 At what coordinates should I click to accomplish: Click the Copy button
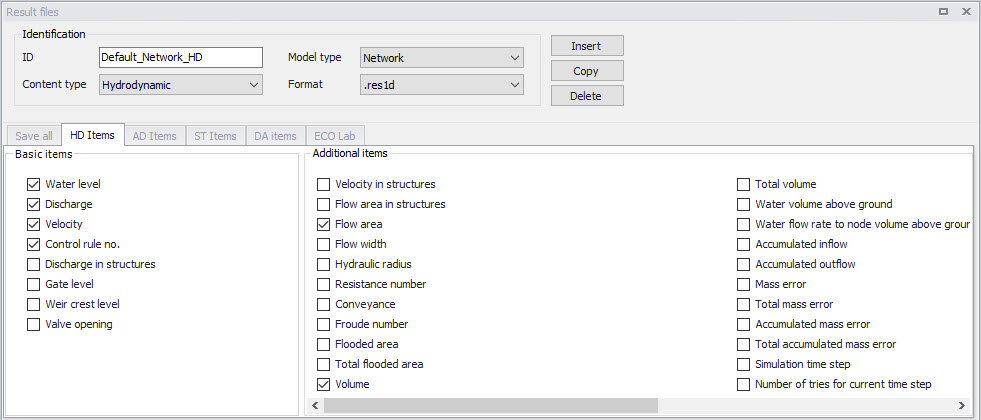pyautogui.click(x=587, y=71)
